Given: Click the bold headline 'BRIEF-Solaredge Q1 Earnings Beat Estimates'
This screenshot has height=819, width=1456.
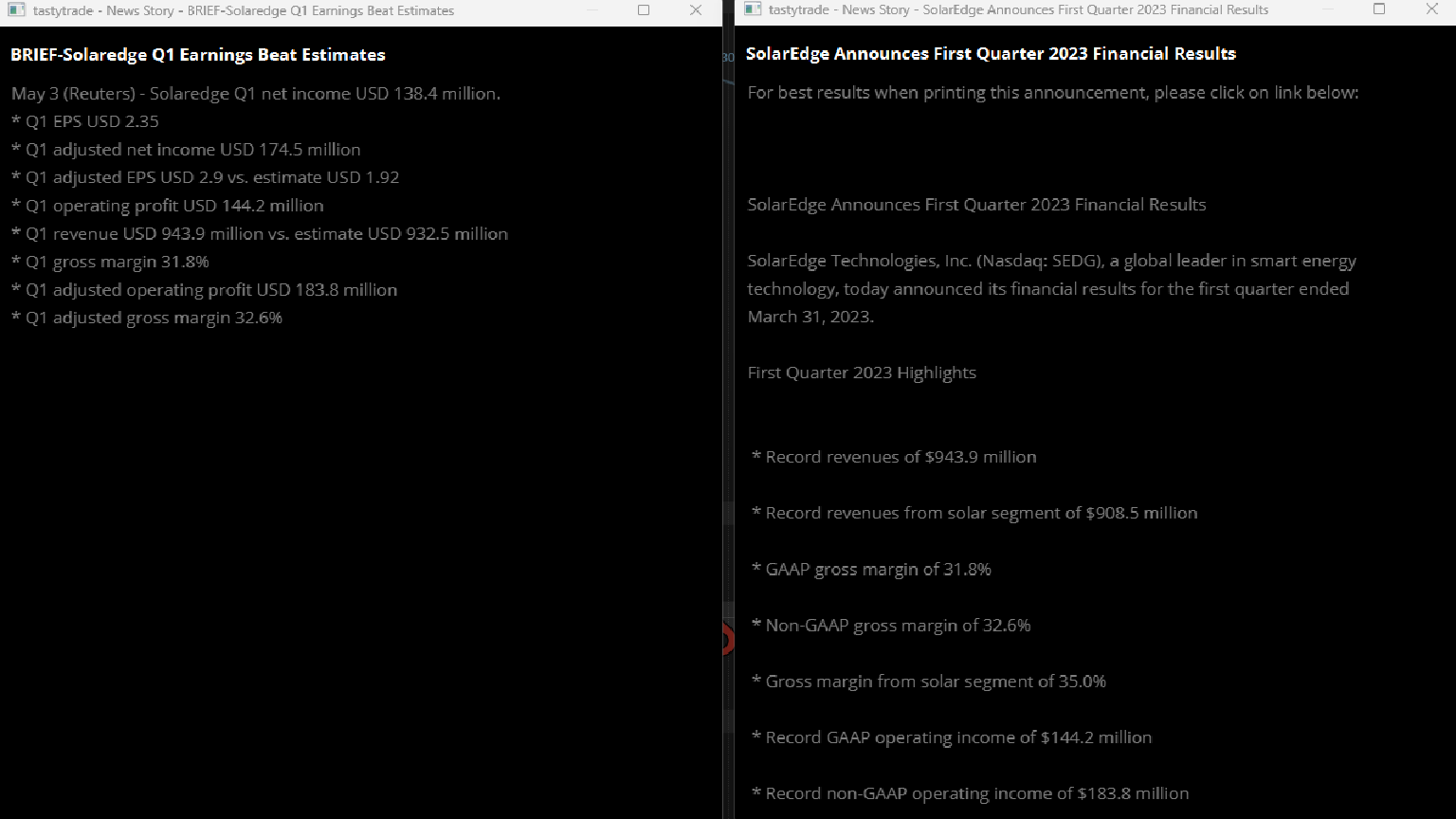Looking at the screenshot, I should tap(198, 55).
